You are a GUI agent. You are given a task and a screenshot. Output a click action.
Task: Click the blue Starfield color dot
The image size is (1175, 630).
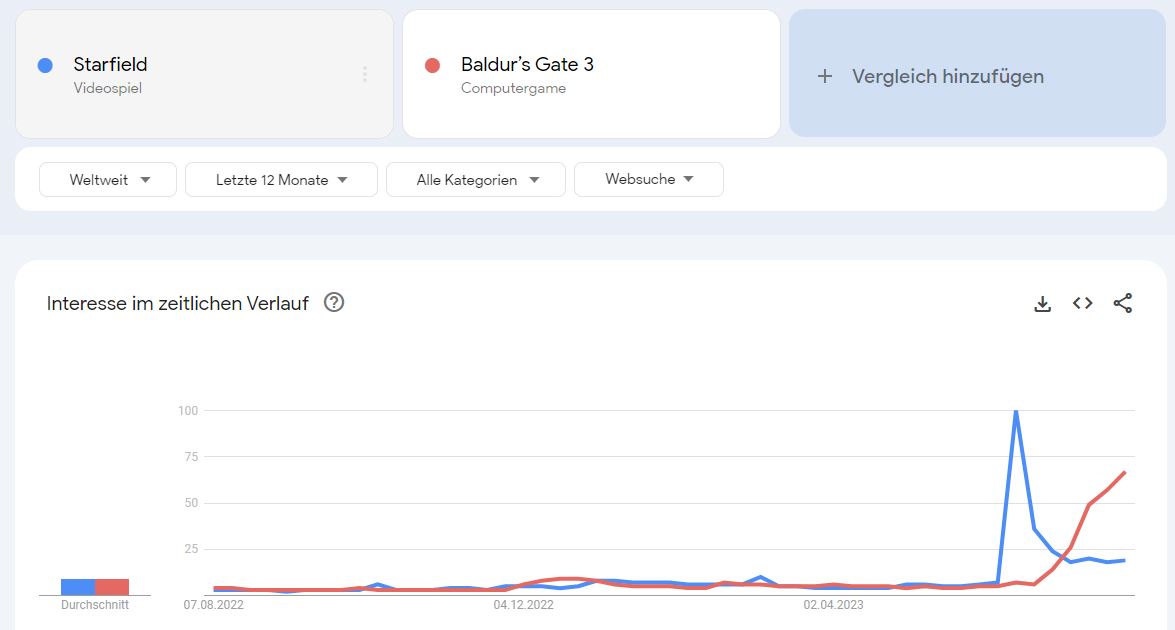44,65
